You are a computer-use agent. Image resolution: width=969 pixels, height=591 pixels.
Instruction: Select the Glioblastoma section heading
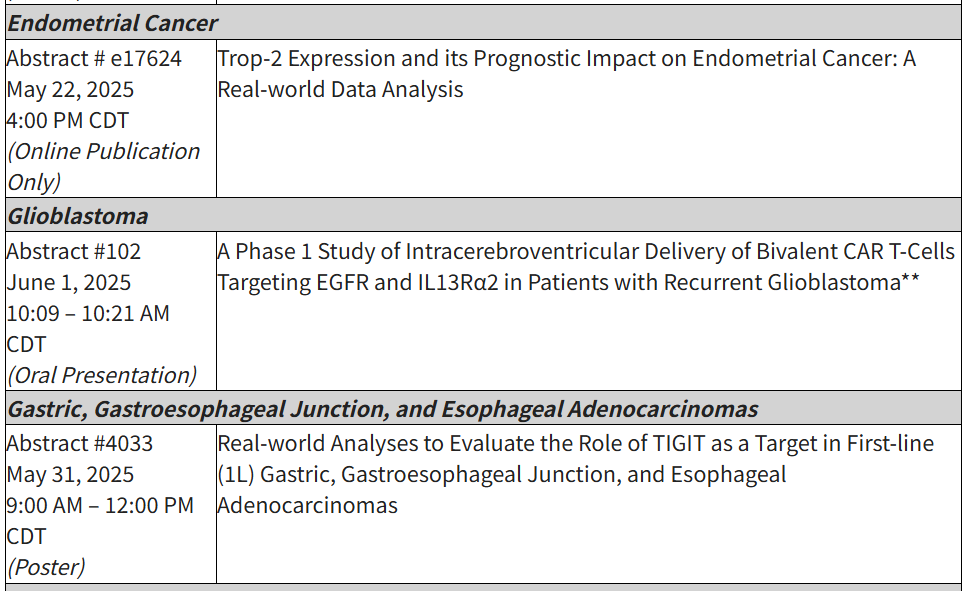click(78, 216)
